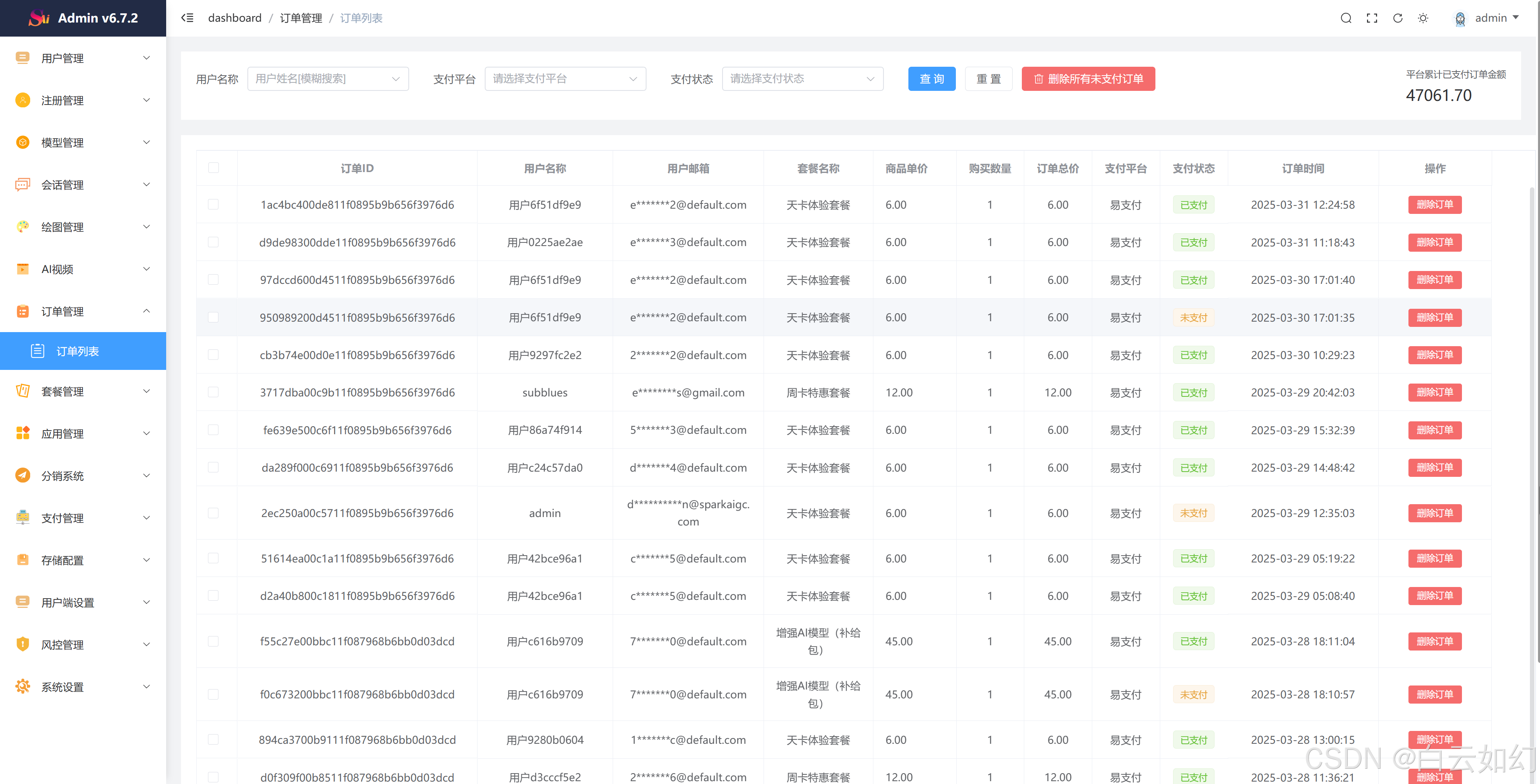The image size is (1540, 784).
Task: Click the 绘图管理 palette icon
Action: (x=23, y=226)
